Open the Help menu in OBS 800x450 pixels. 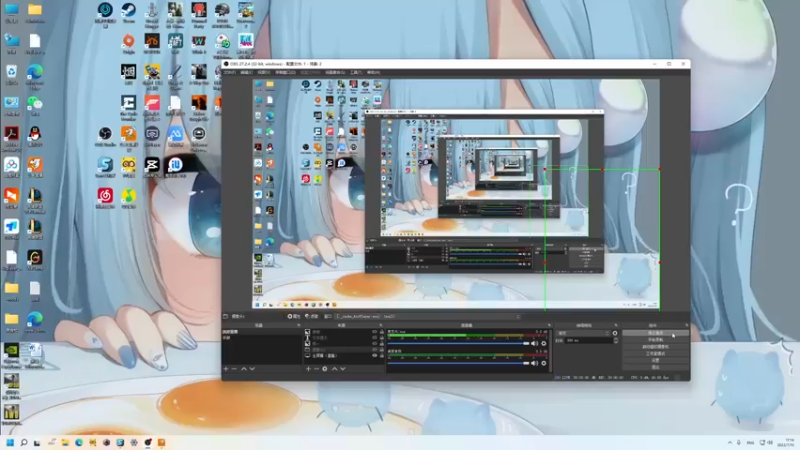tap(373, 72)
